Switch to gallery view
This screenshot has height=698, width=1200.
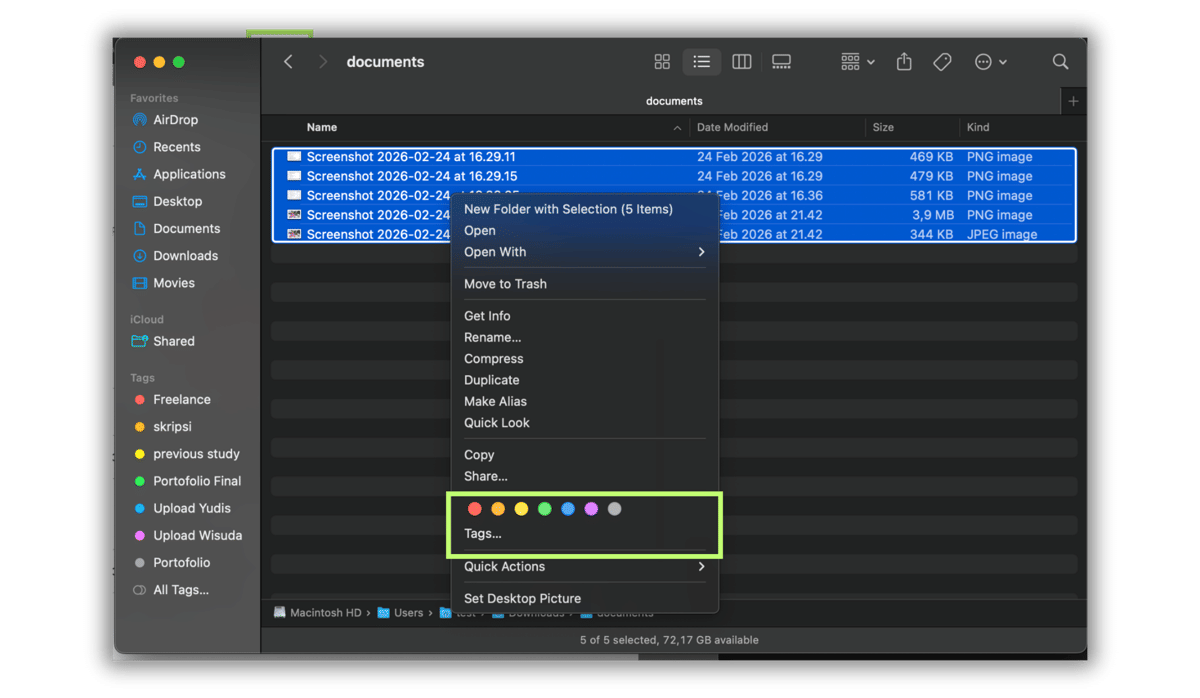pos(781,61)
